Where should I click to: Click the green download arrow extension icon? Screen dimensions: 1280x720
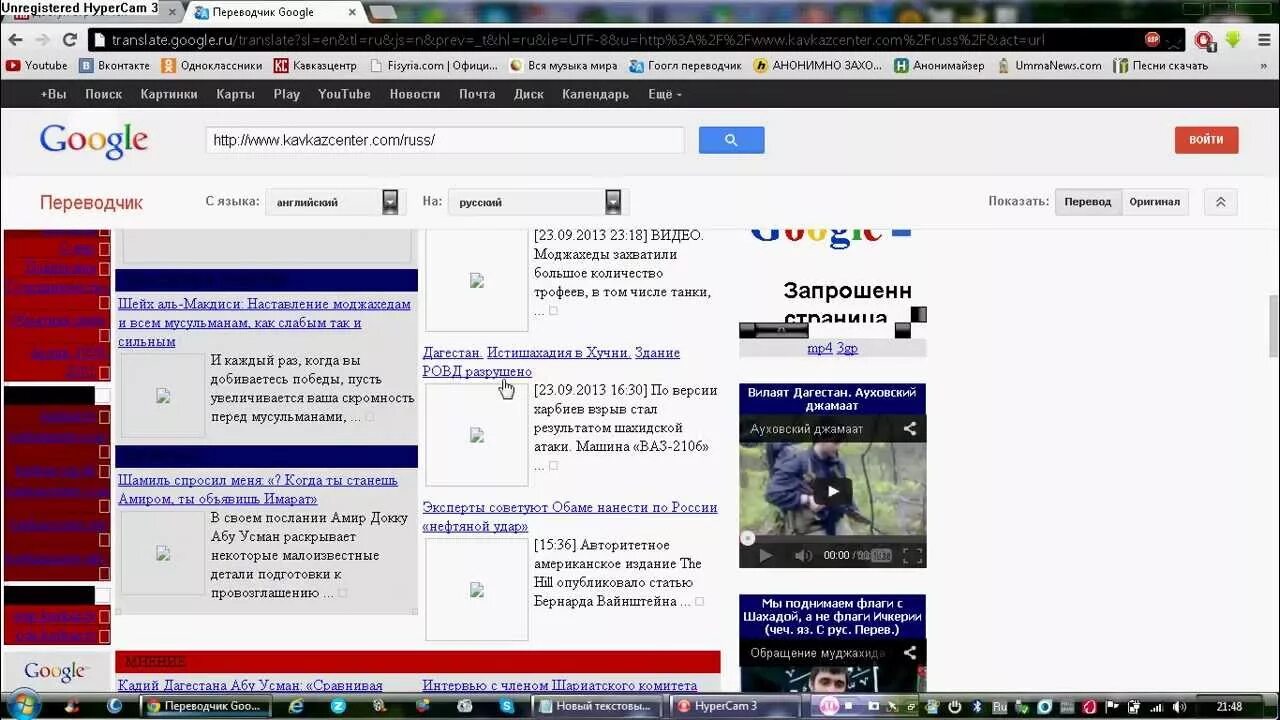tap(1233, 40)
